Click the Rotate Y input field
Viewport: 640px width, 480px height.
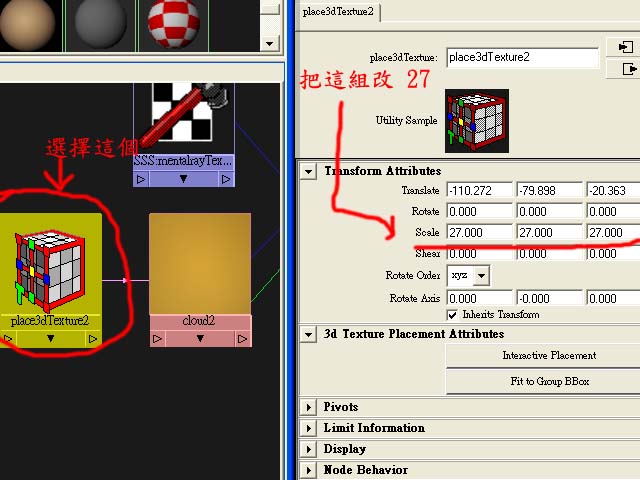coord(549,211)
